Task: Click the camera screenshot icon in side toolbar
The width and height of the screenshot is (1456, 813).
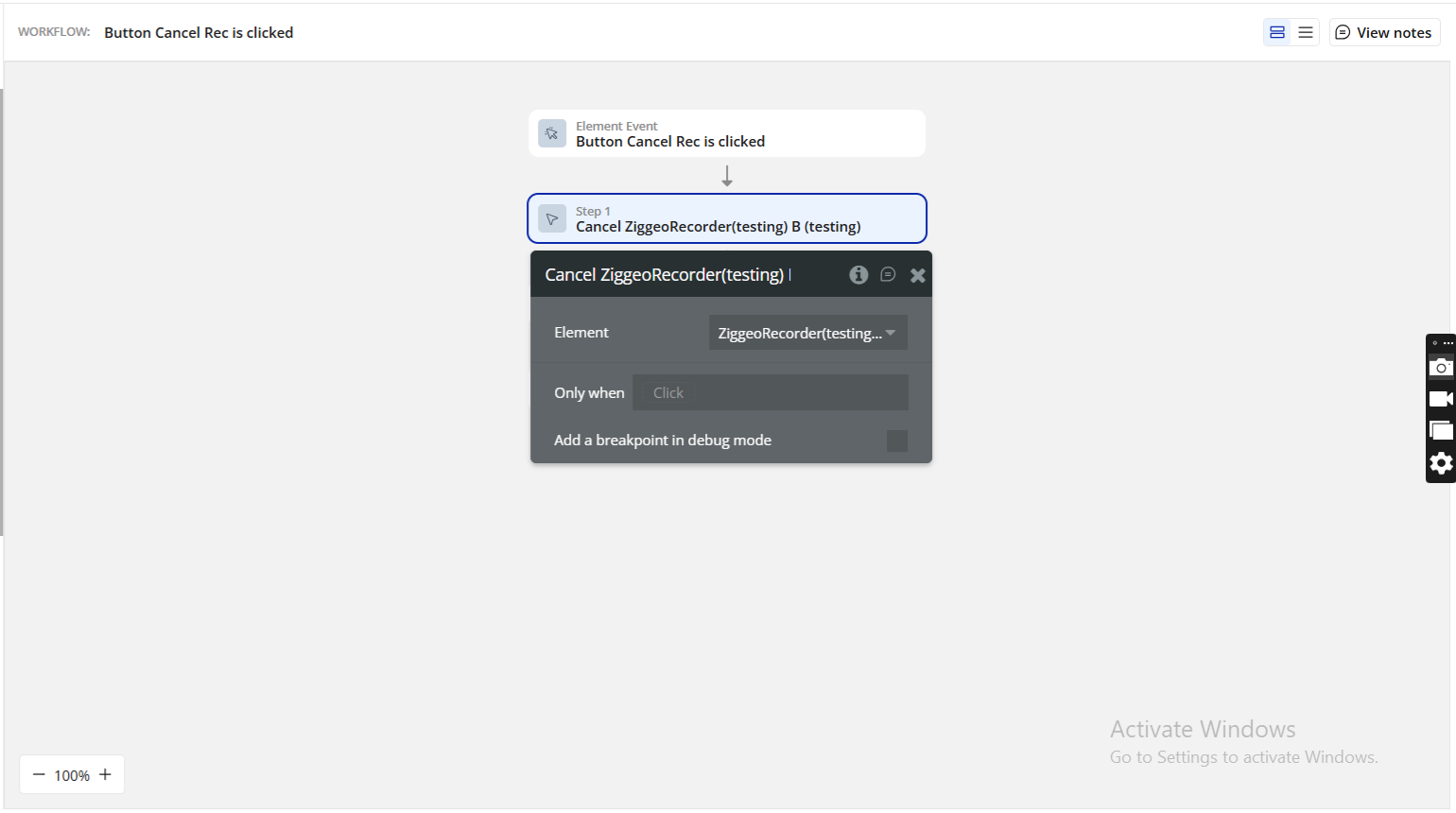Action: pyautogui.click(x=1441, y=367)
